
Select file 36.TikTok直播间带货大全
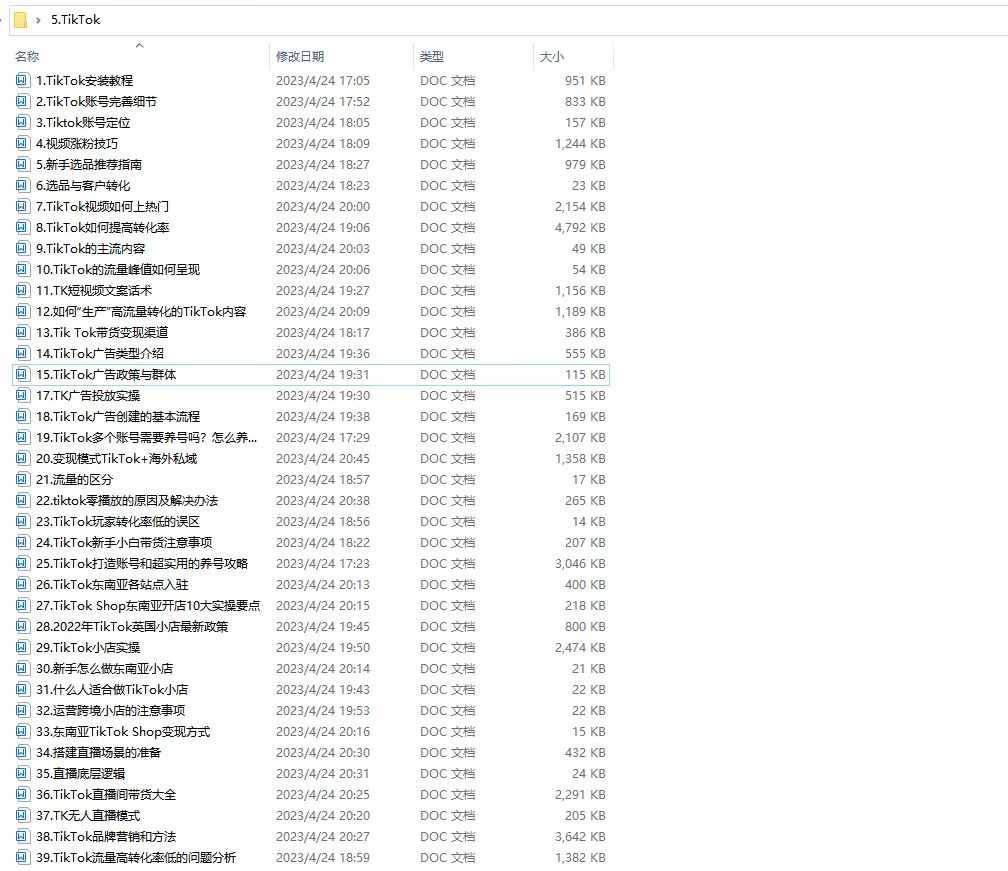(106, 795)
